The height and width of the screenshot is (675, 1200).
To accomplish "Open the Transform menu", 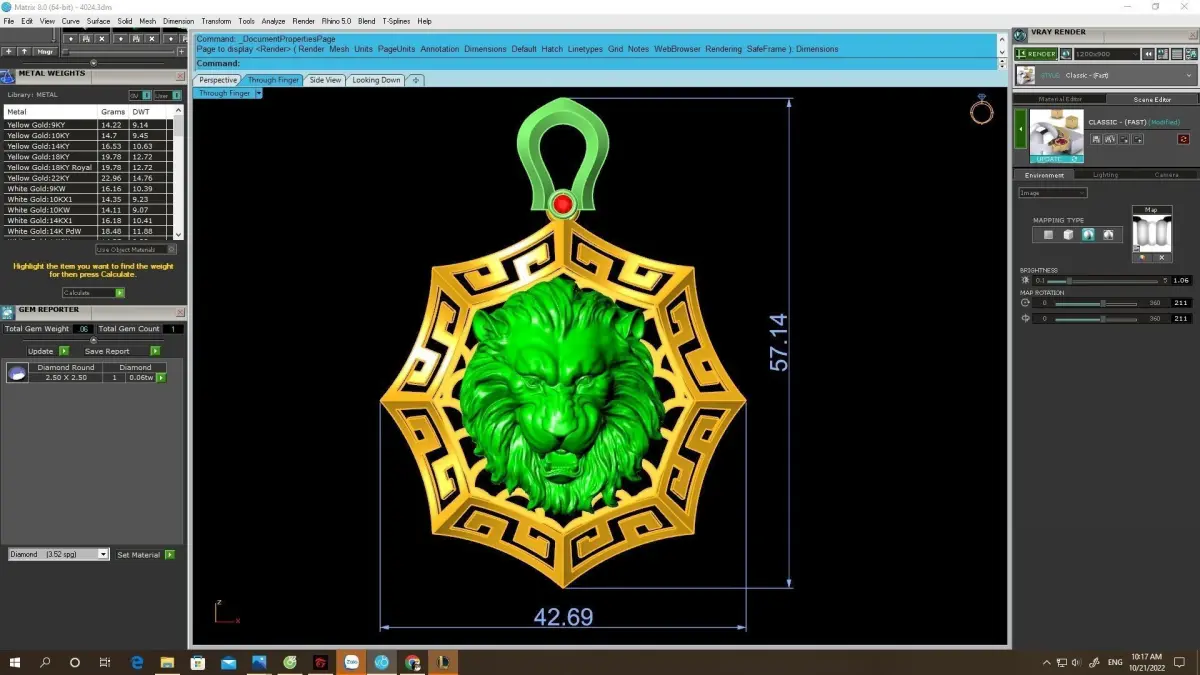I will [x=216, y=21].
